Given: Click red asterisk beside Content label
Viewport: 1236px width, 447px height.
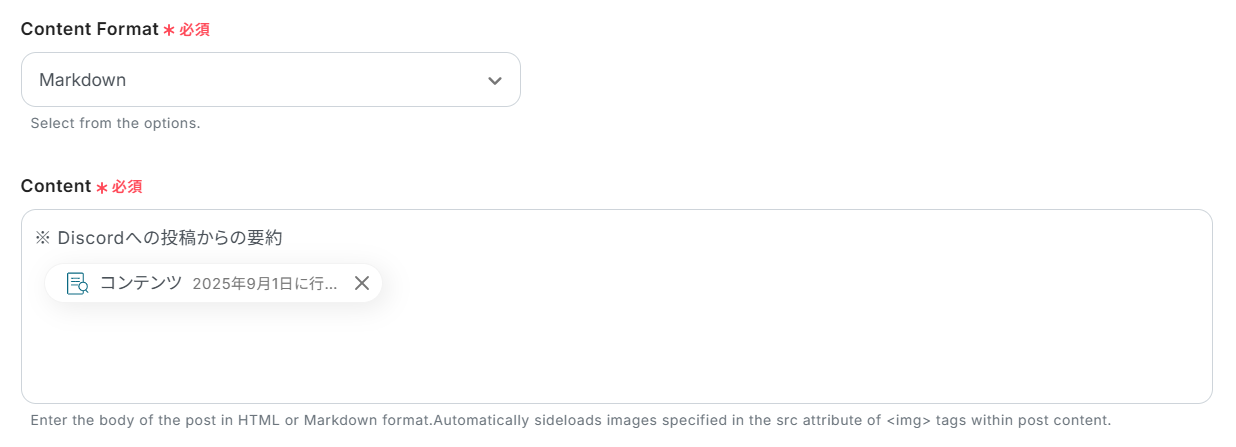Looking at the screenshot, I should [x=101, y=188].
